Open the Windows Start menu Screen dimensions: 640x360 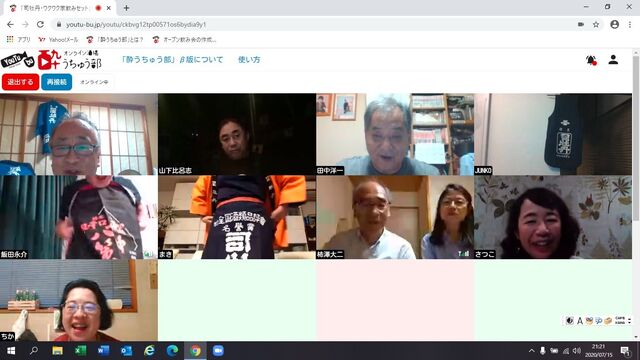(11, 351)
